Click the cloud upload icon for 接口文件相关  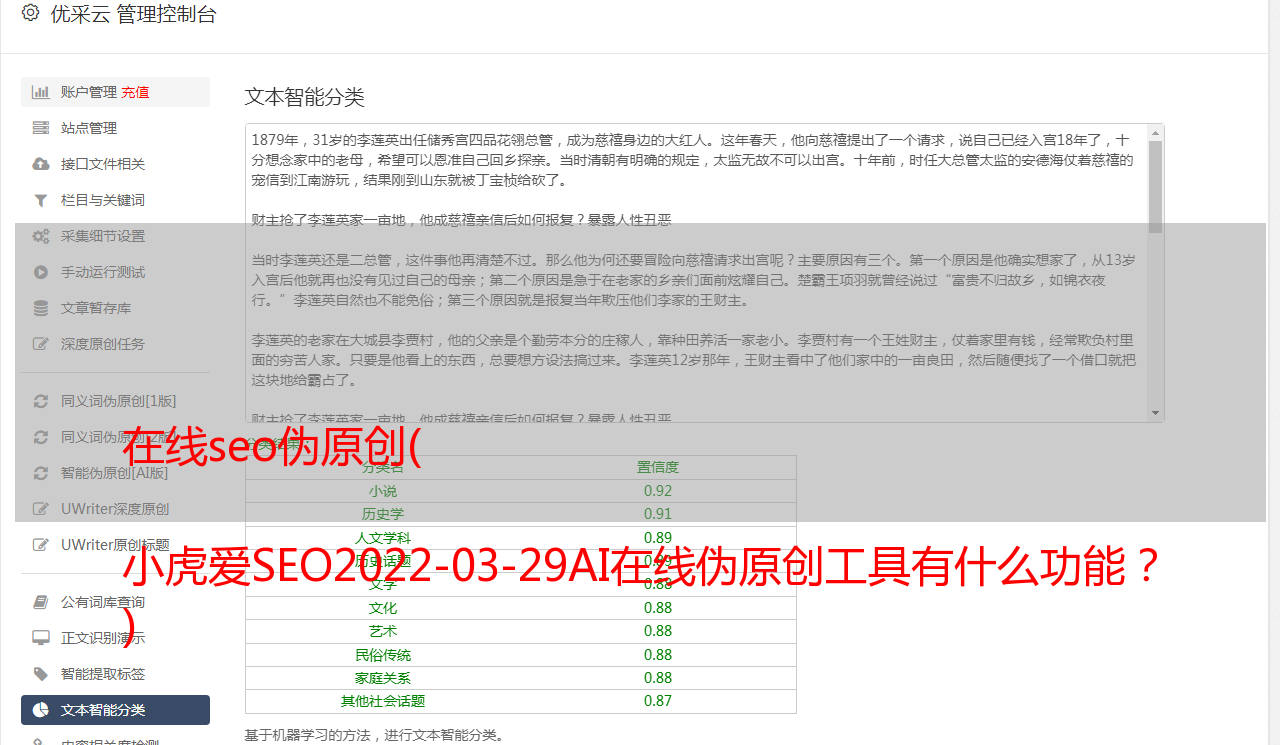pos(41,164)
